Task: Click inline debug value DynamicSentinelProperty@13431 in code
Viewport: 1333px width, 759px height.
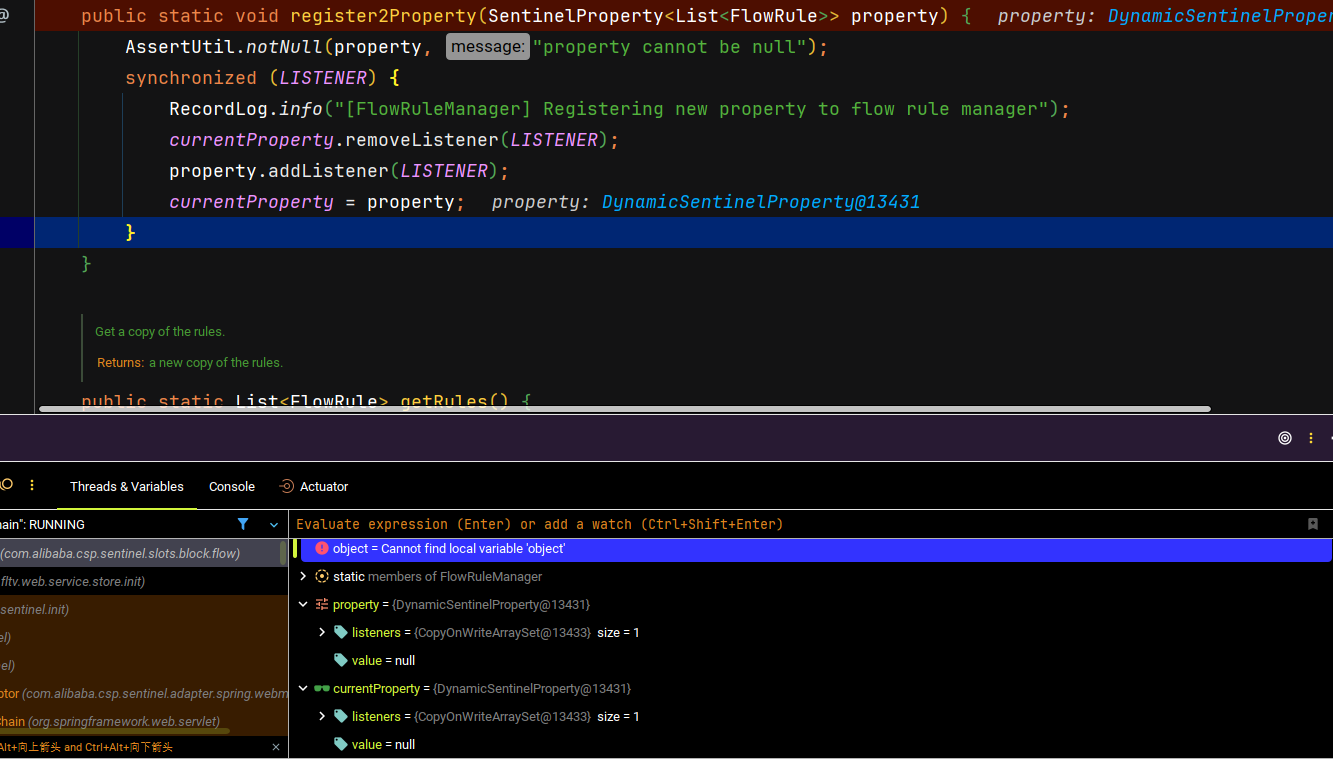Action: (x=760, y=202)
